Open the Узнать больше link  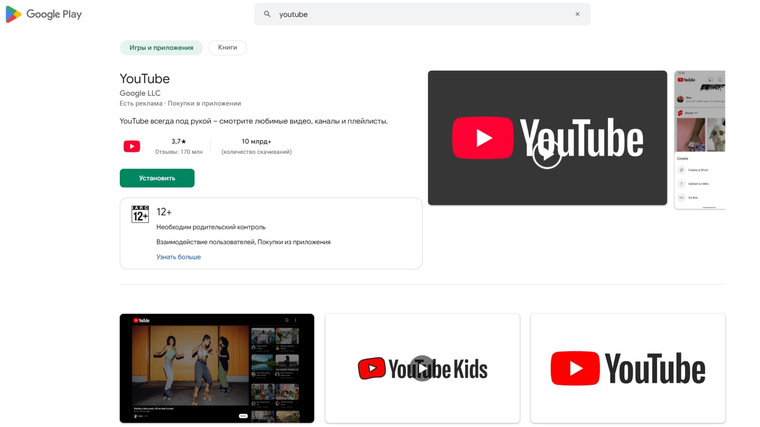[x=178, y=257]
